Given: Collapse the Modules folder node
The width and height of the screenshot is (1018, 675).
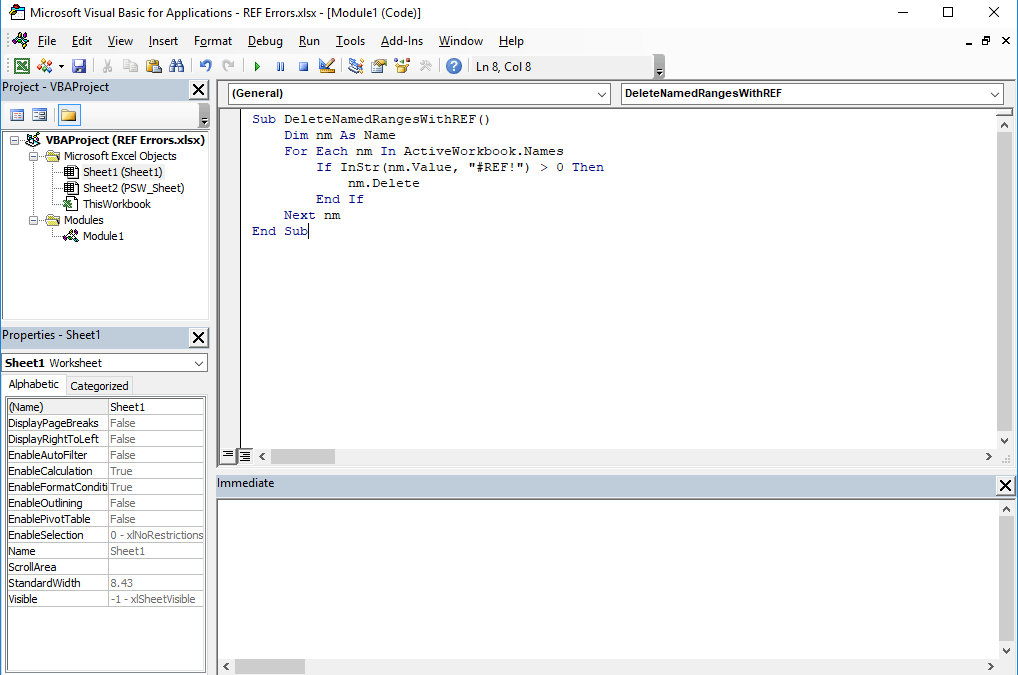Looking at the screenshot, I should click(x=33, y=220).
